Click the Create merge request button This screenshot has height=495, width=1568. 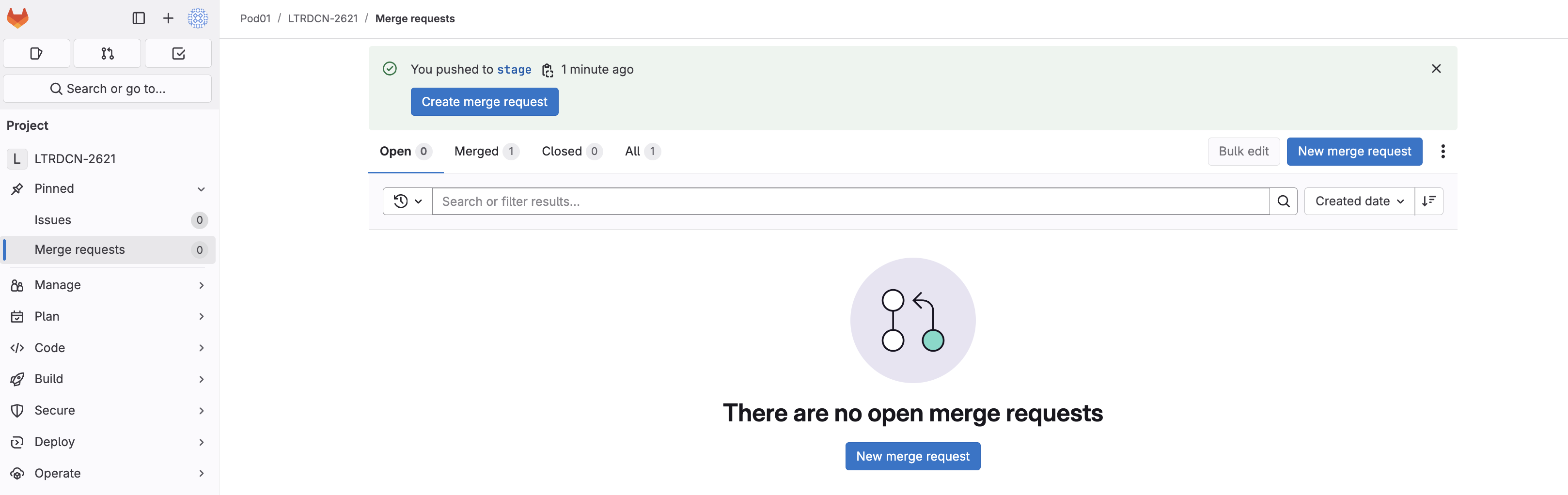pyautogui.click(x=484, y=102)
